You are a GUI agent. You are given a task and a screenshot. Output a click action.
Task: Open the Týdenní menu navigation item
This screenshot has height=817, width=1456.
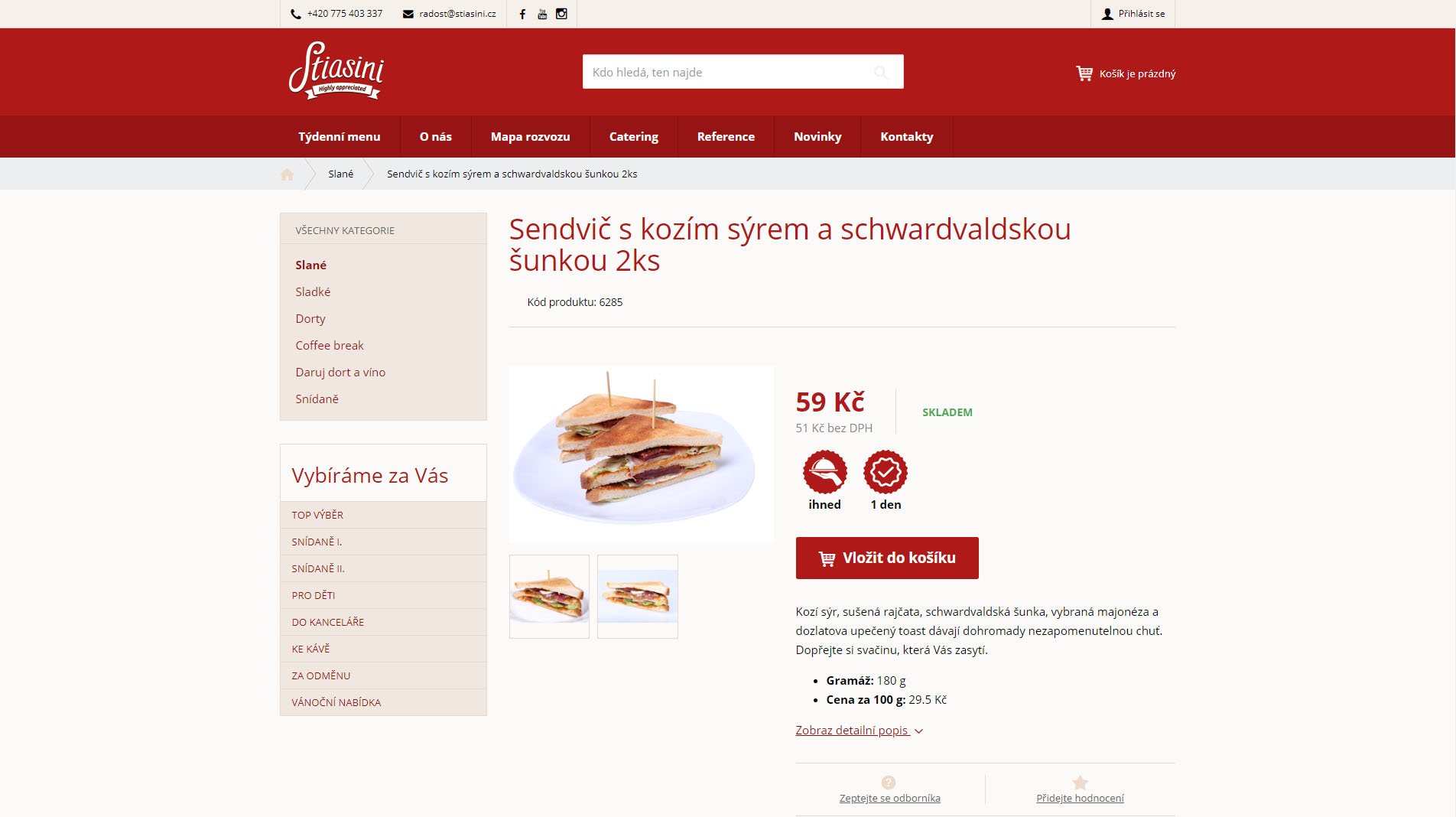point(340,137)
